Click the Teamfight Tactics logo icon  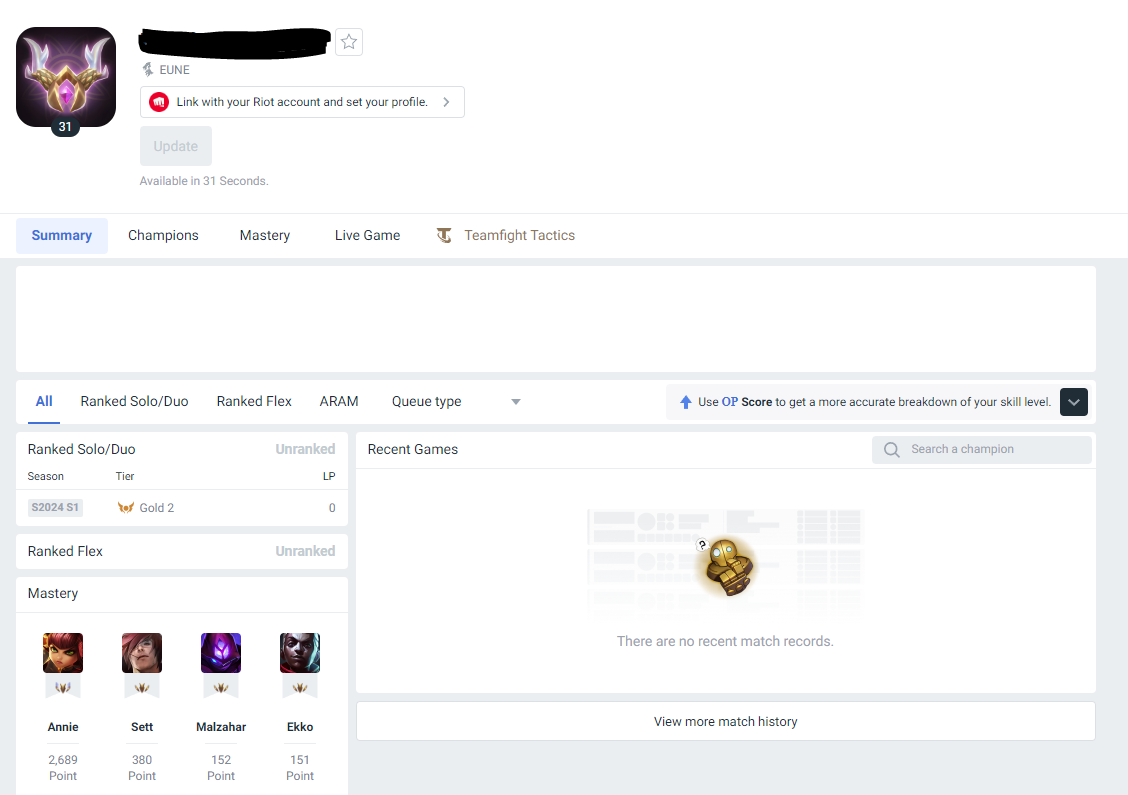(x=445, y=235)
